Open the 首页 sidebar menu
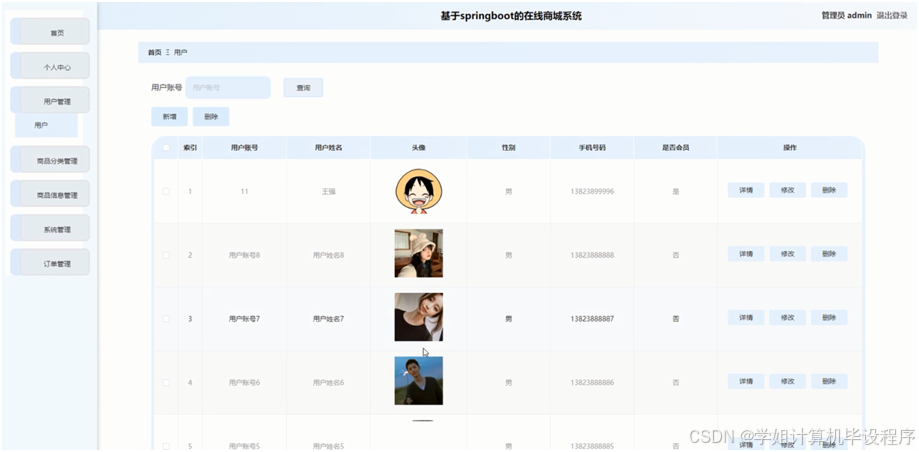The height and width of the screenshot is (452, 919). pos(50,32)
